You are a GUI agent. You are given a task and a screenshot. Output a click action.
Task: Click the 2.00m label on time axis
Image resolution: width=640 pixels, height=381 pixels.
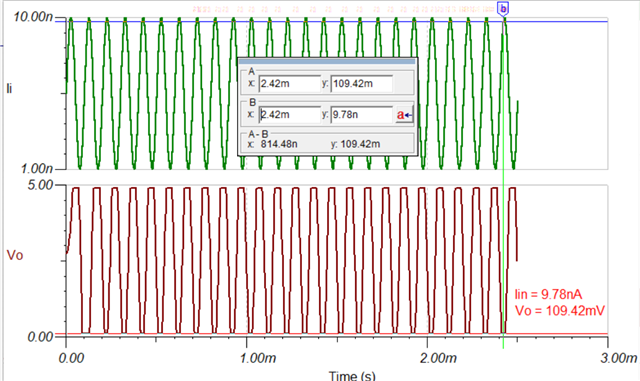(438, 358)
